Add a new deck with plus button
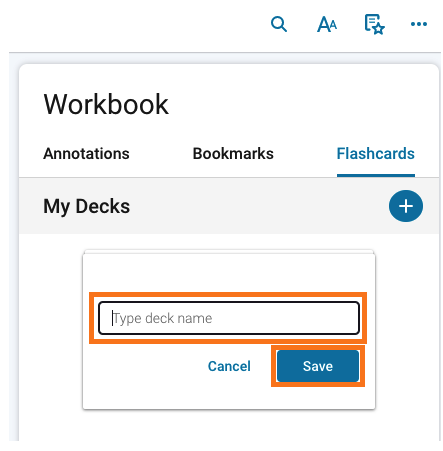 (x=406, y=206)
